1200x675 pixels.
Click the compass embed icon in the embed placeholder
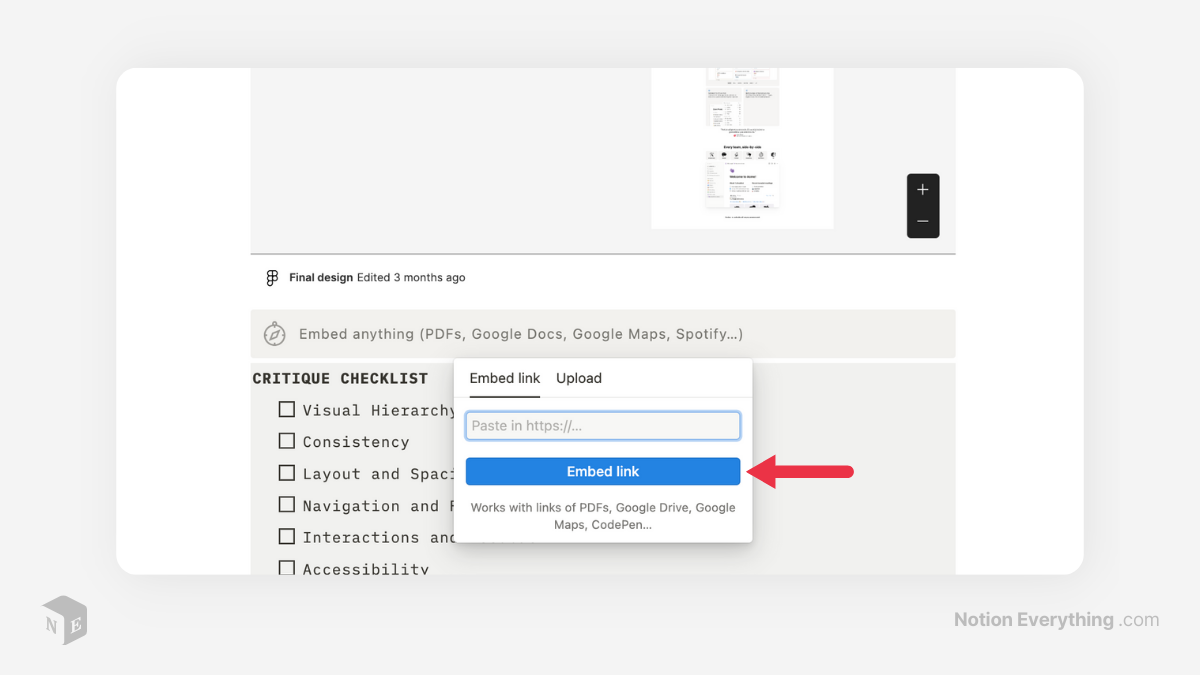(275, 333)
